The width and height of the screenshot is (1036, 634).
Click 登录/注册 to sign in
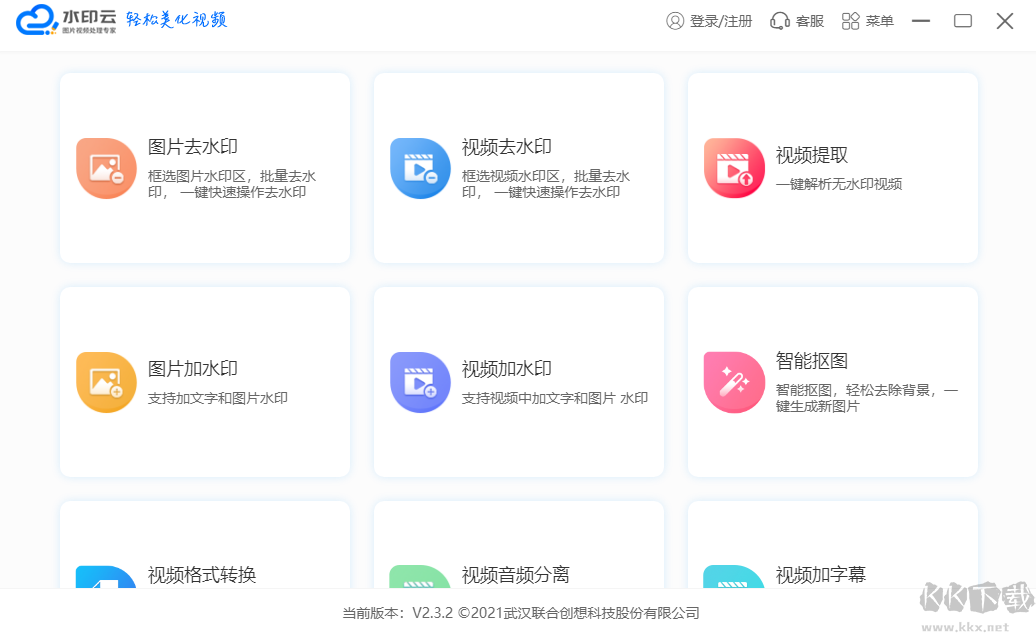point(709,20)
